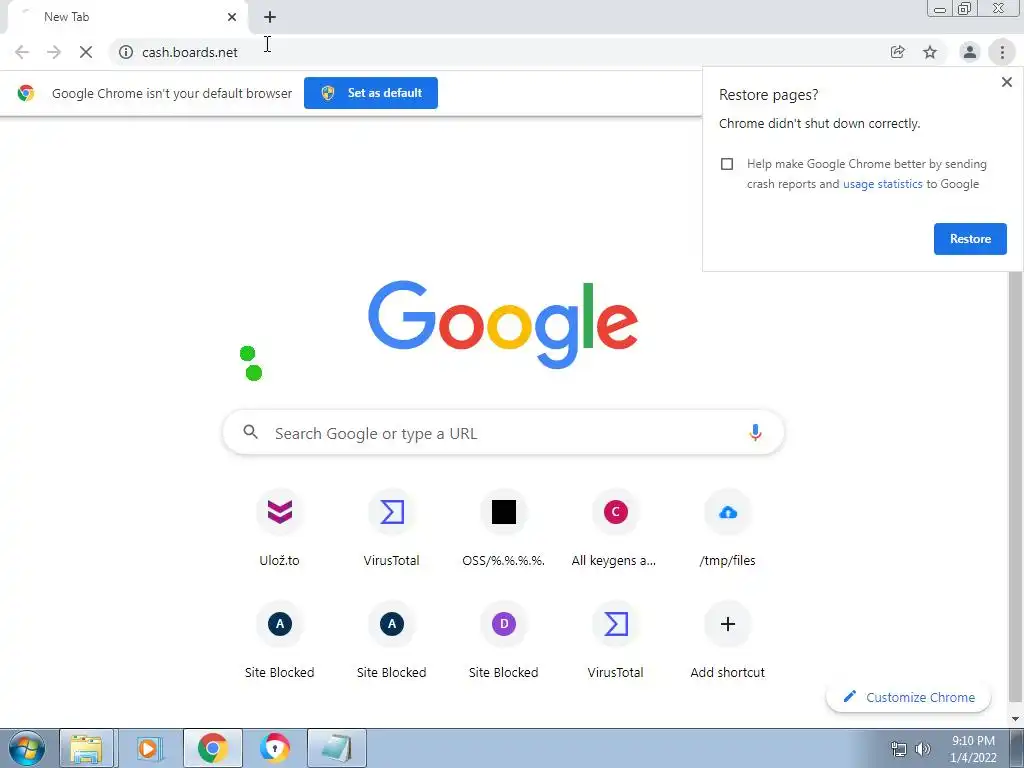Stop loading the page

point(86,52)
